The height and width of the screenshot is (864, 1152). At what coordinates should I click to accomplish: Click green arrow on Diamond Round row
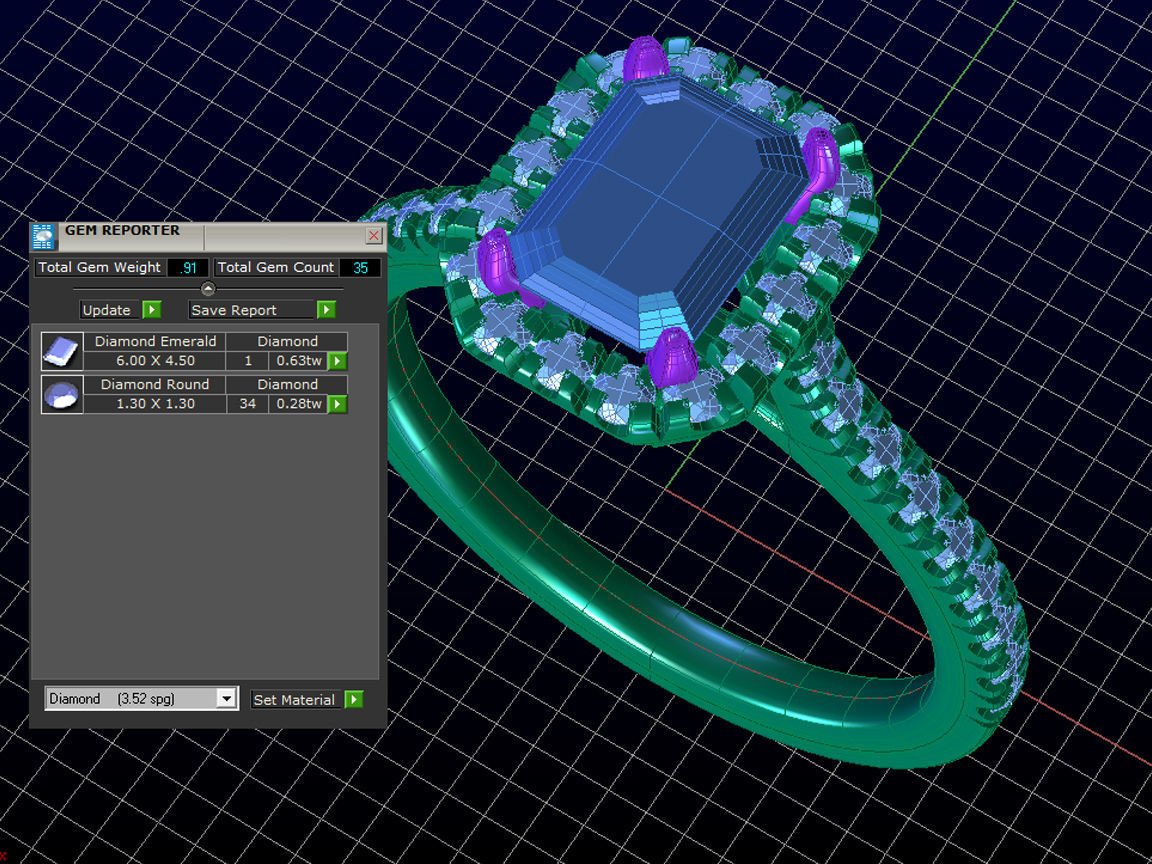point(337,404)
